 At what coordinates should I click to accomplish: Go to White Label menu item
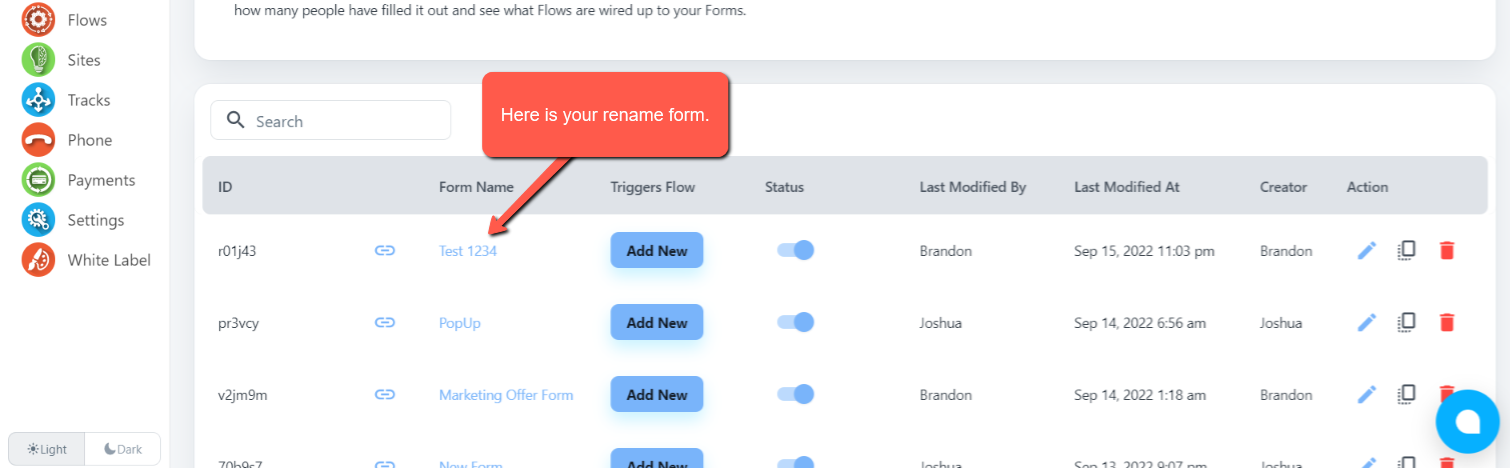pyautogui.click(x=108, y=260)
